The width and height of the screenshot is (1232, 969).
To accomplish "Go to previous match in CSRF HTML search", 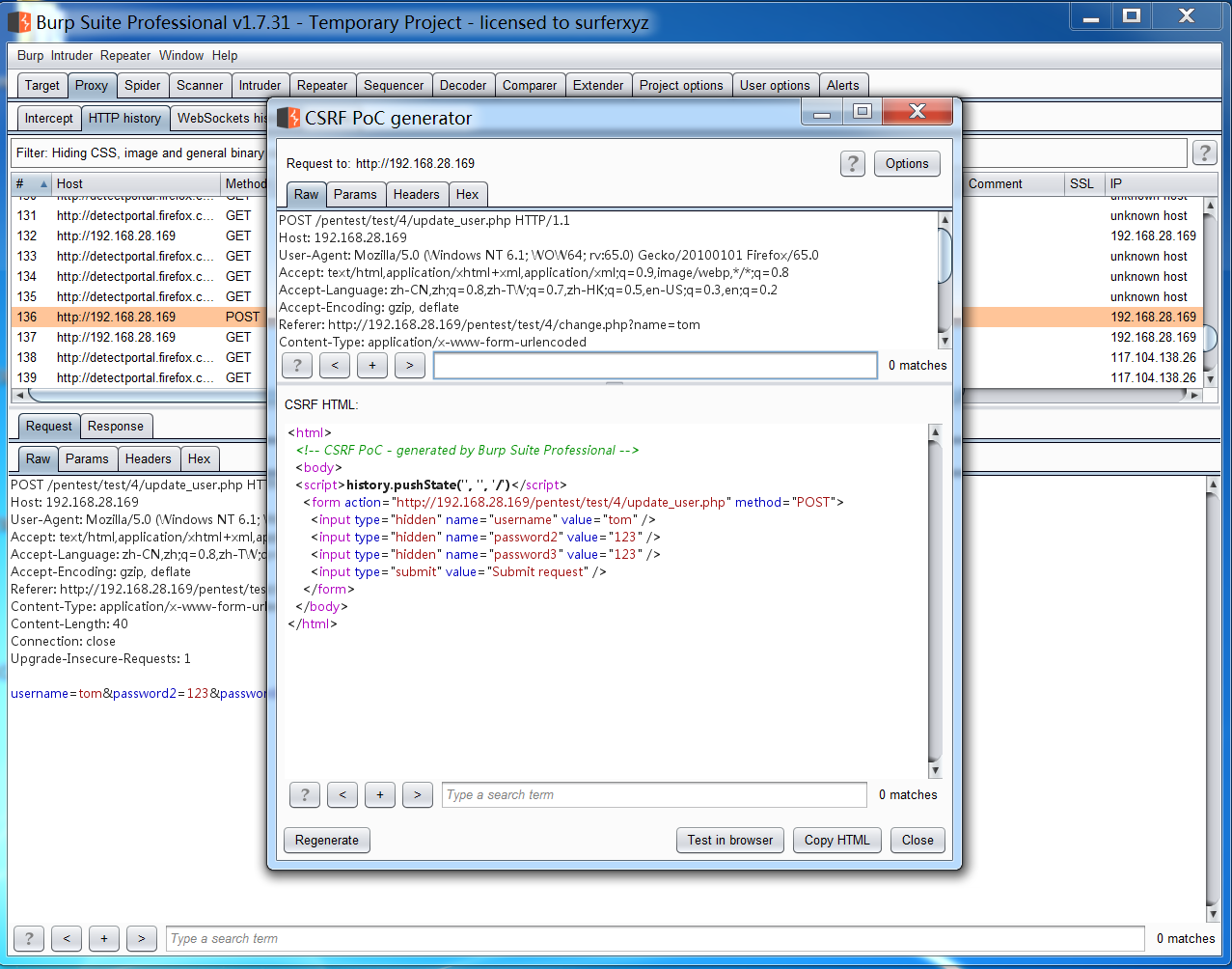I will point(342,794).
